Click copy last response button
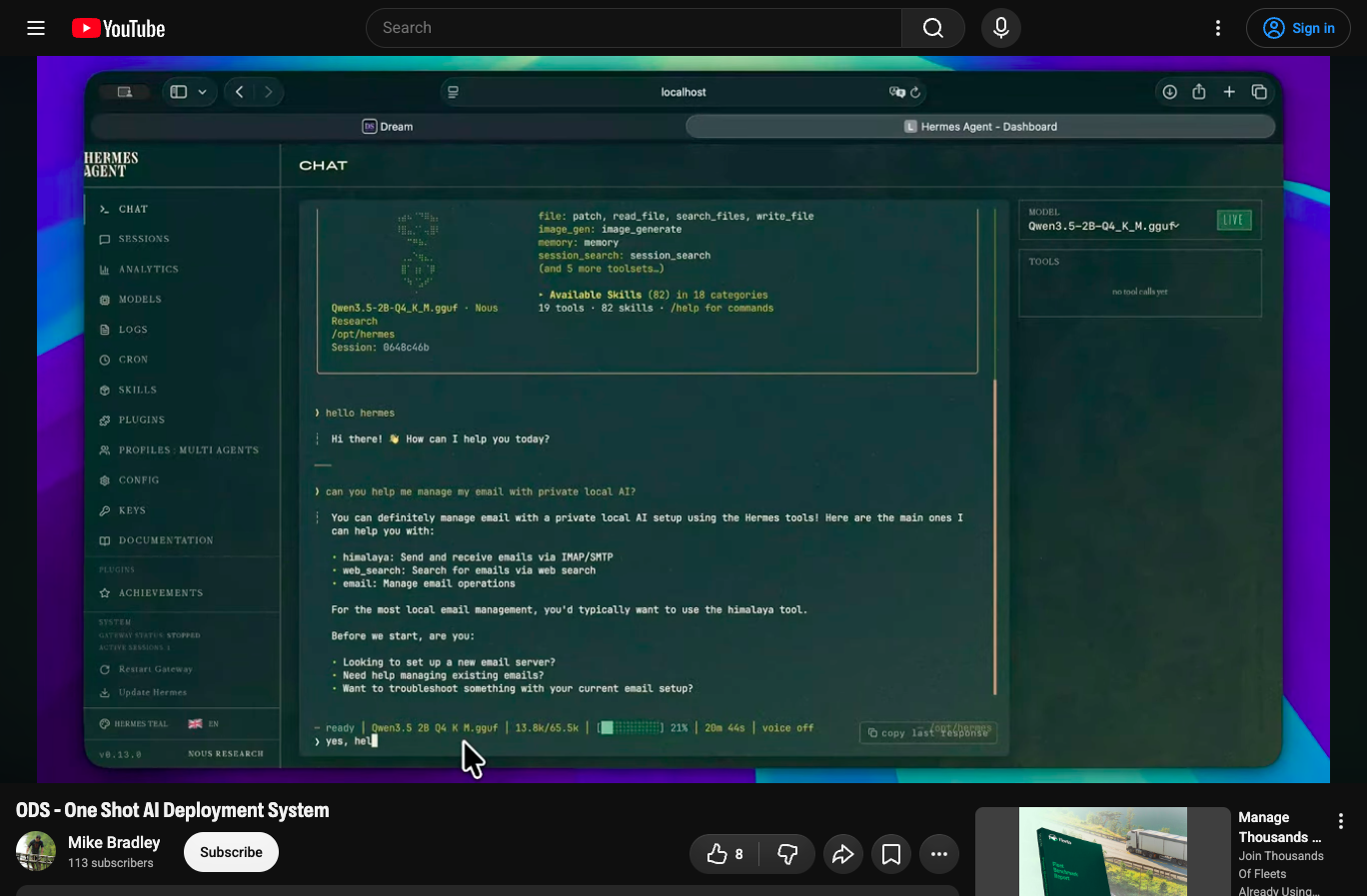 click(x=928, y=733)
